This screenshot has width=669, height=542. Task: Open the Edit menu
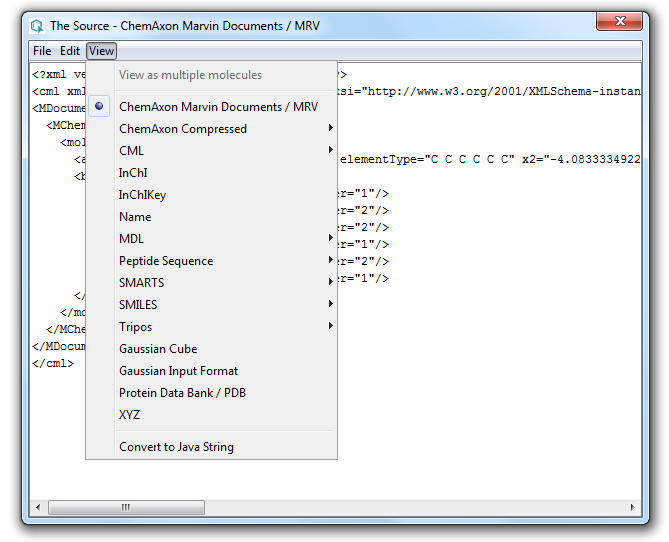pos(70,51)
